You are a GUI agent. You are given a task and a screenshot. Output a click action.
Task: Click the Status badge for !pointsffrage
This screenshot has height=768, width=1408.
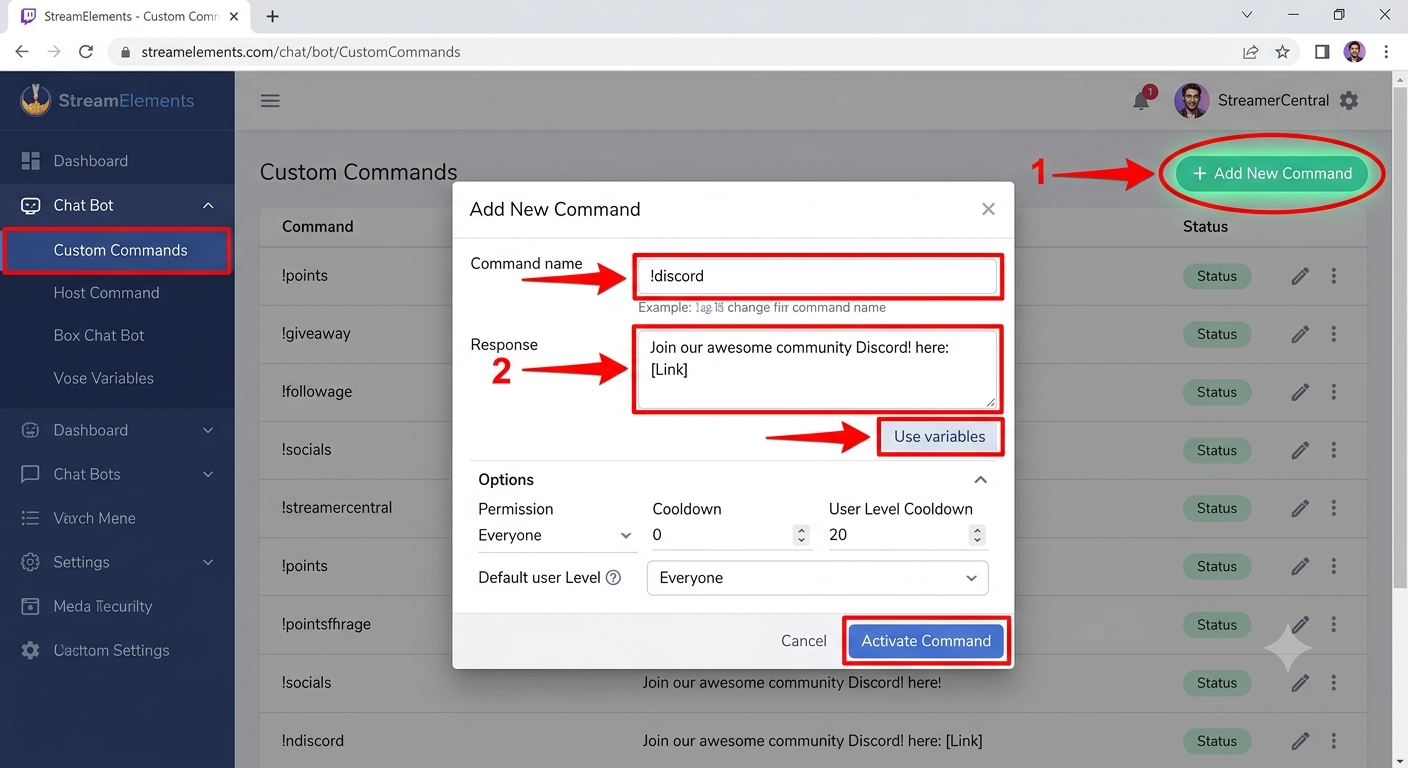(x=1217, y=624)
